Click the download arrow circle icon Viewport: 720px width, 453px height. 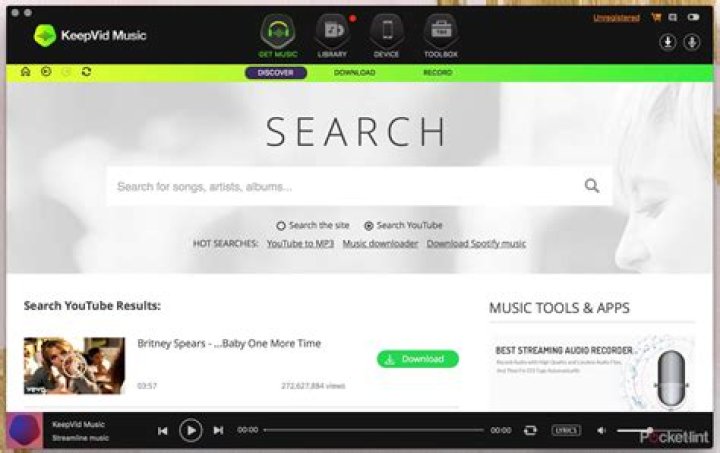click(668, 42)
